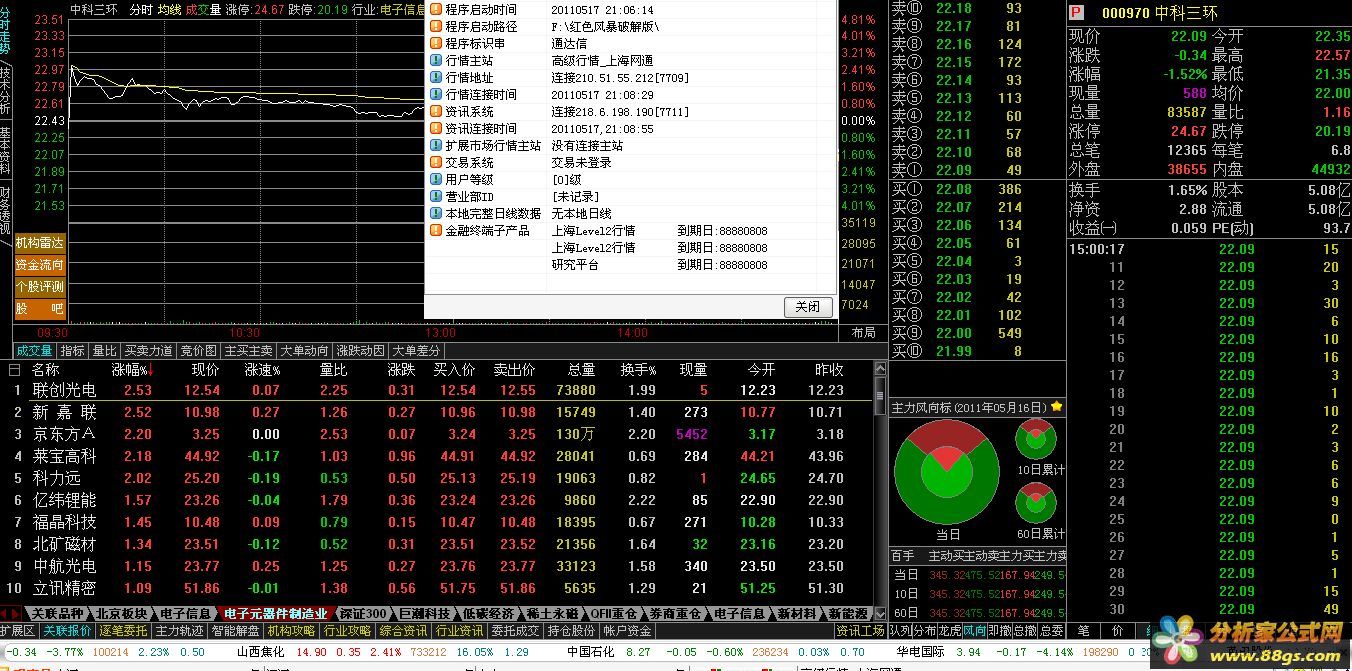Switch to the 大单动向 tab
The width and height of the screenshot is (1352, 671).
coord(304,351)
